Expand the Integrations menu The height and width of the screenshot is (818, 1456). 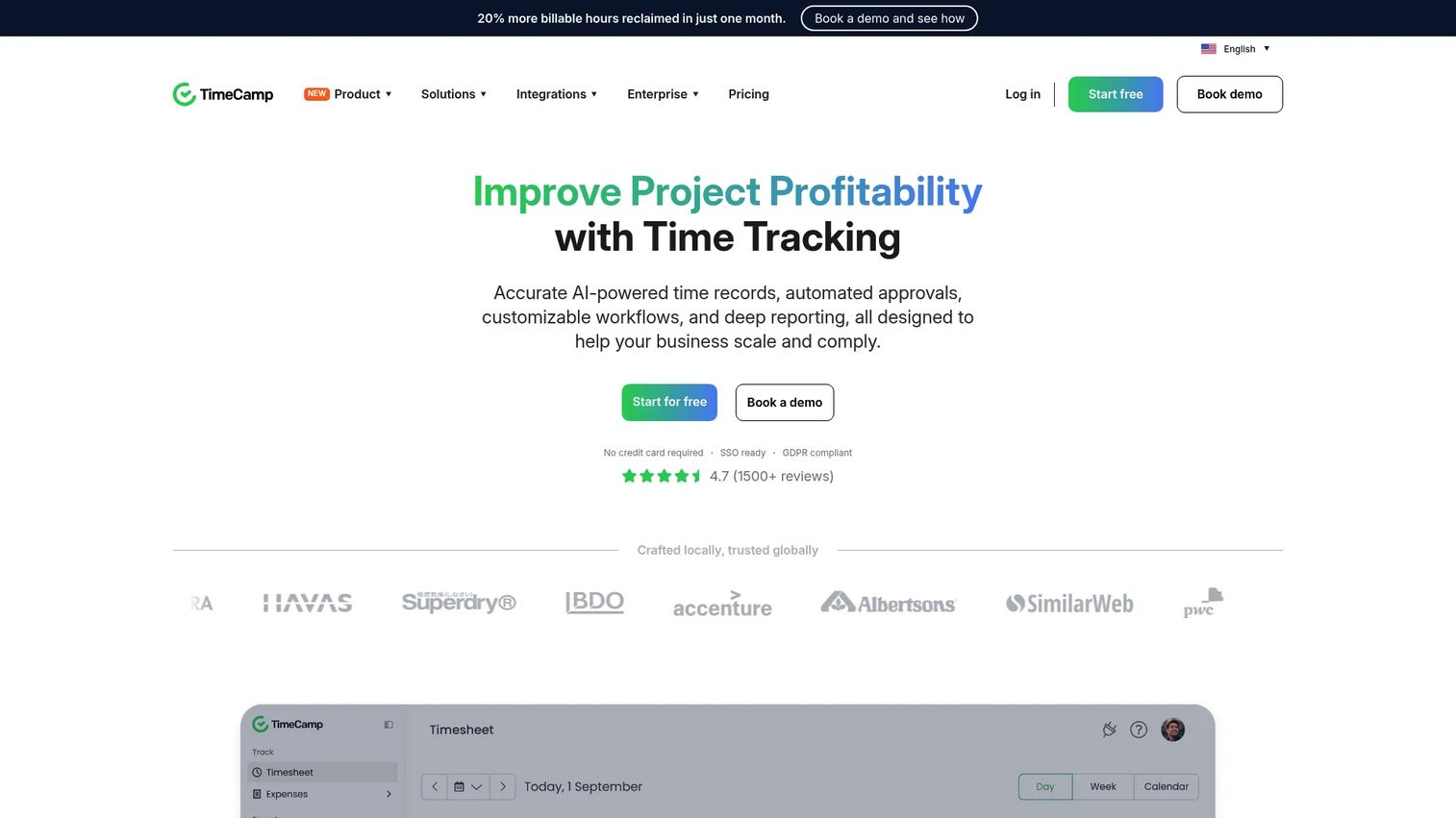pyautogui.click(x=557, y=94)
